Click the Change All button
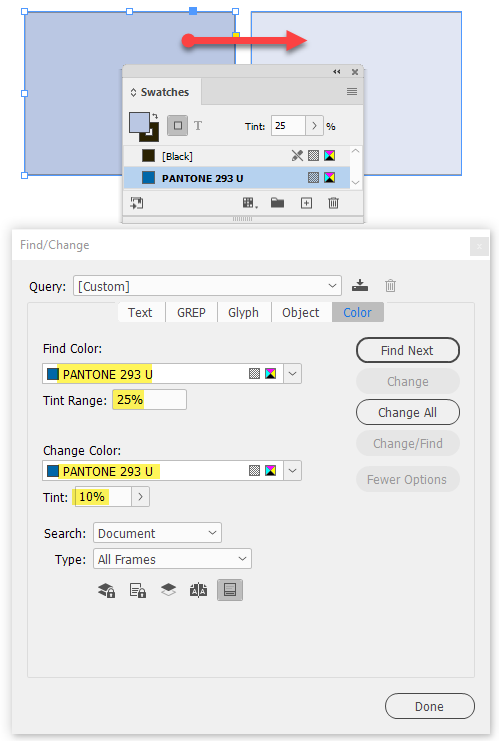The height and width of the screenshot is (741, 499). click(408, 412)
